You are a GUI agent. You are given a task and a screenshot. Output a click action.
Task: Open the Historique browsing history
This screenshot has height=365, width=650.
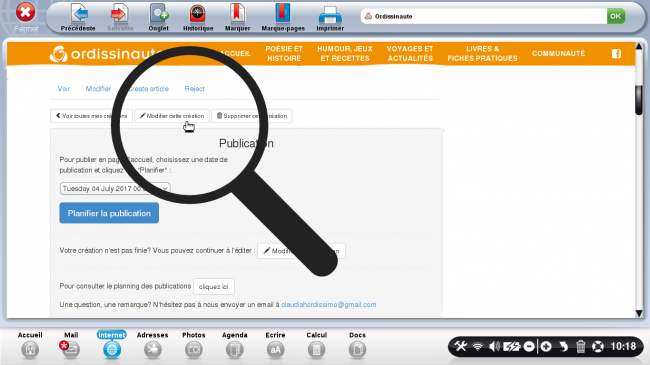click(x=198, y=17)
